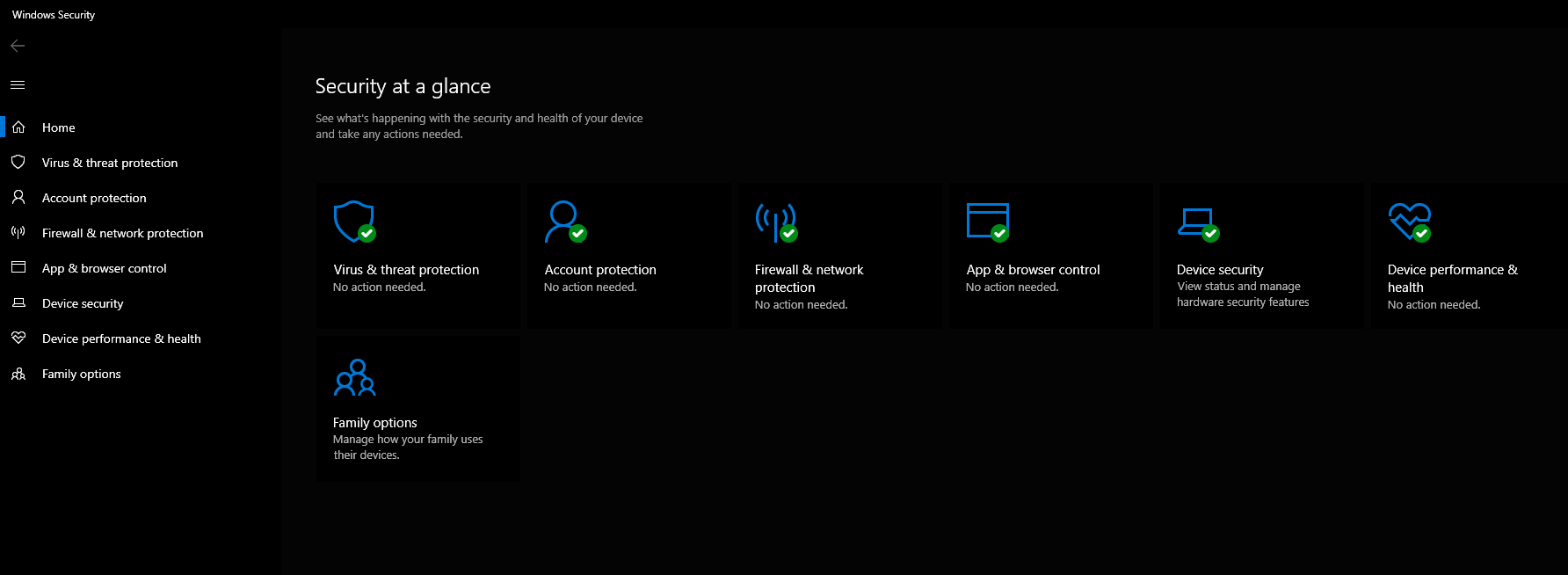Click the Account protection tile icon

(x=564, y=221)
